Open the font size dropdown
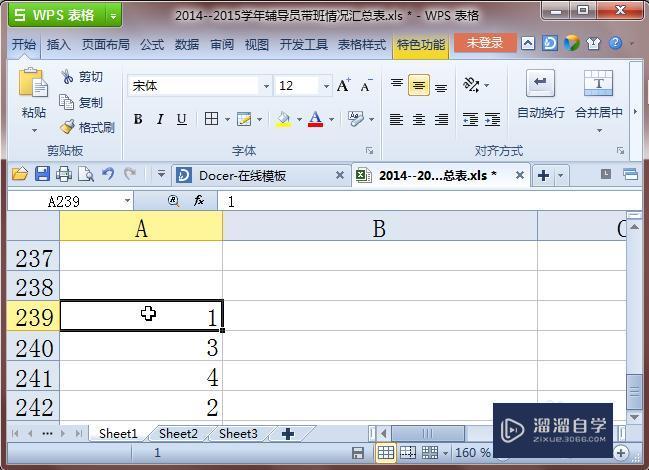Image resolution: width=649 pixels, height=470 pixels. [x=327, y=86]
